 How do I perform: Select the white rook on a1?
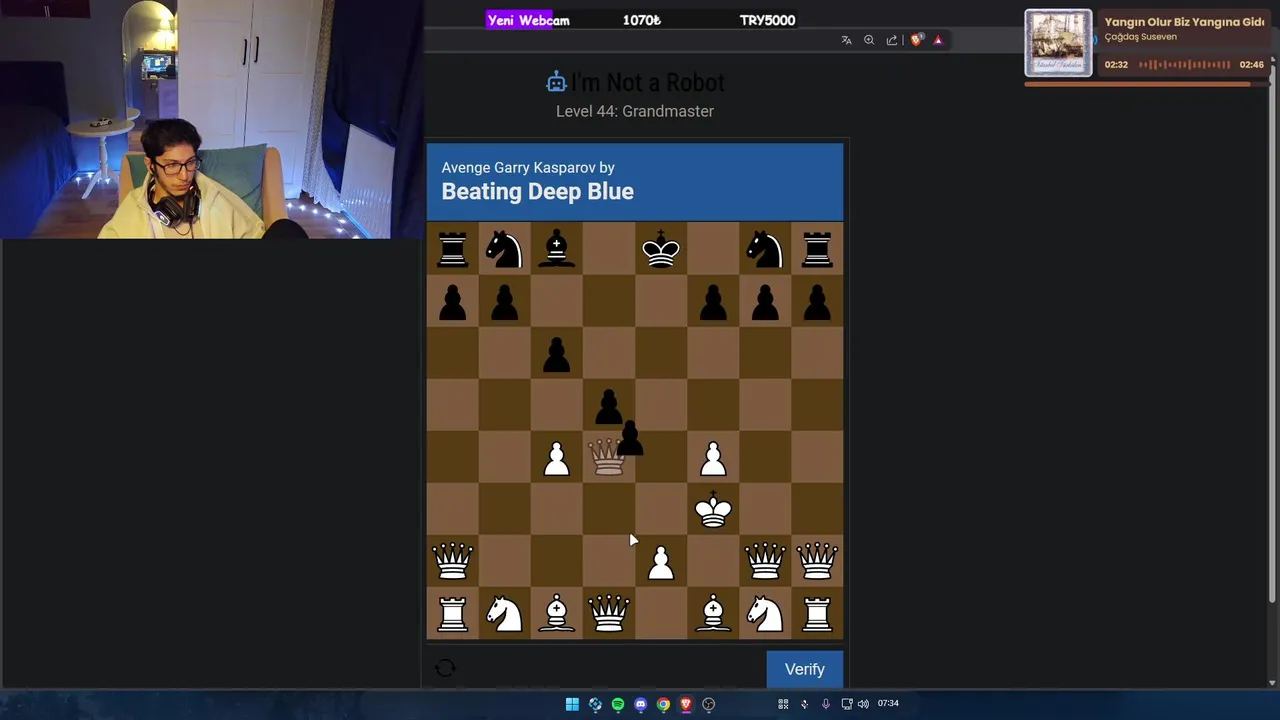[452, 614]
